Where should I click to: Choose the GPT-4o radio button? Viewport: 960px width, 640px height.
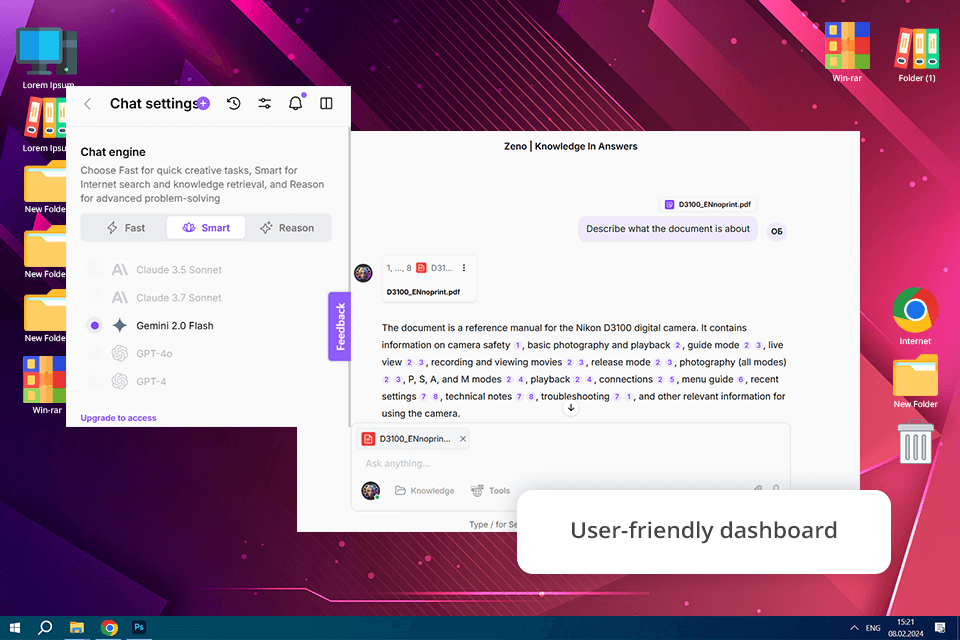click(94, 353)
